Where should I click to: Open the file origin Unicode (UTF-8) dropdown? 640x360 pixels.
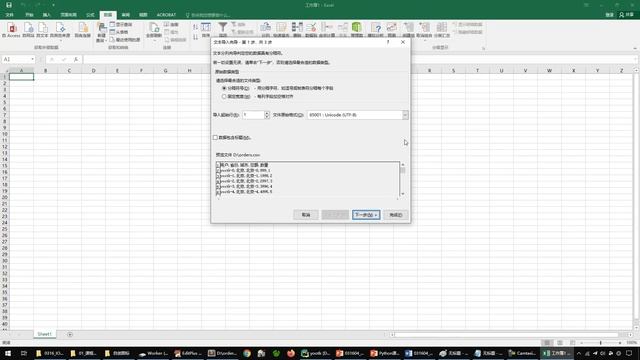click(405, 115)
